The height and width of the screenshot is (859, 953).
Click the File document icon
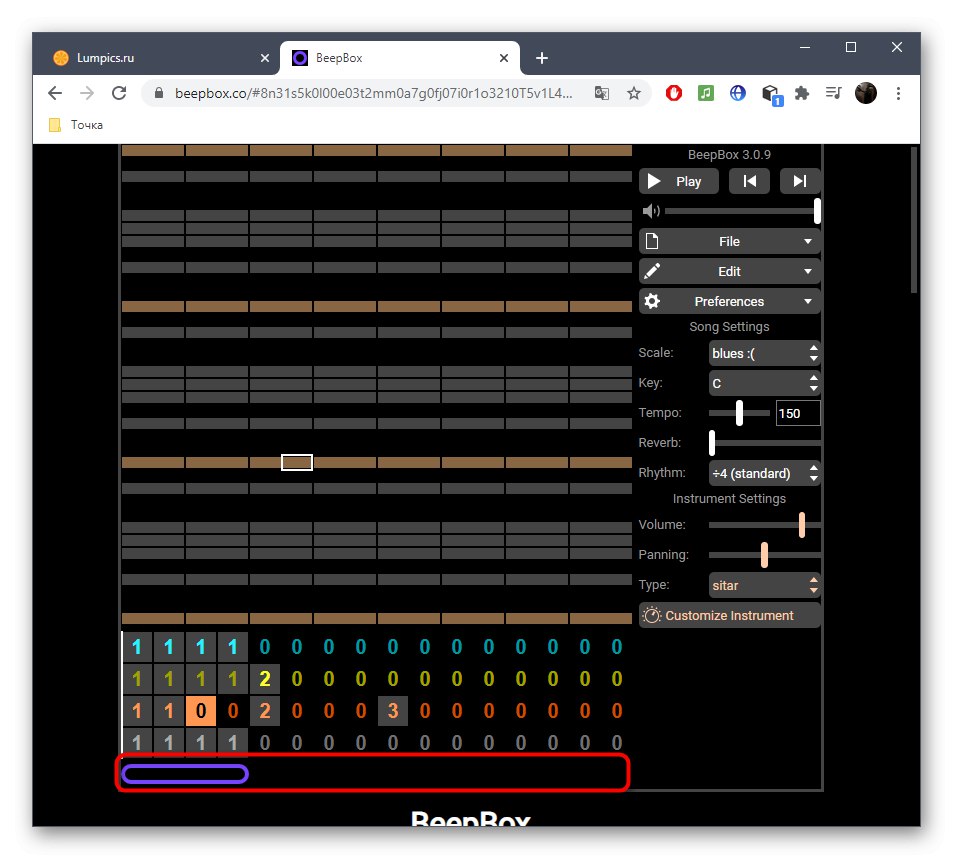652,241
